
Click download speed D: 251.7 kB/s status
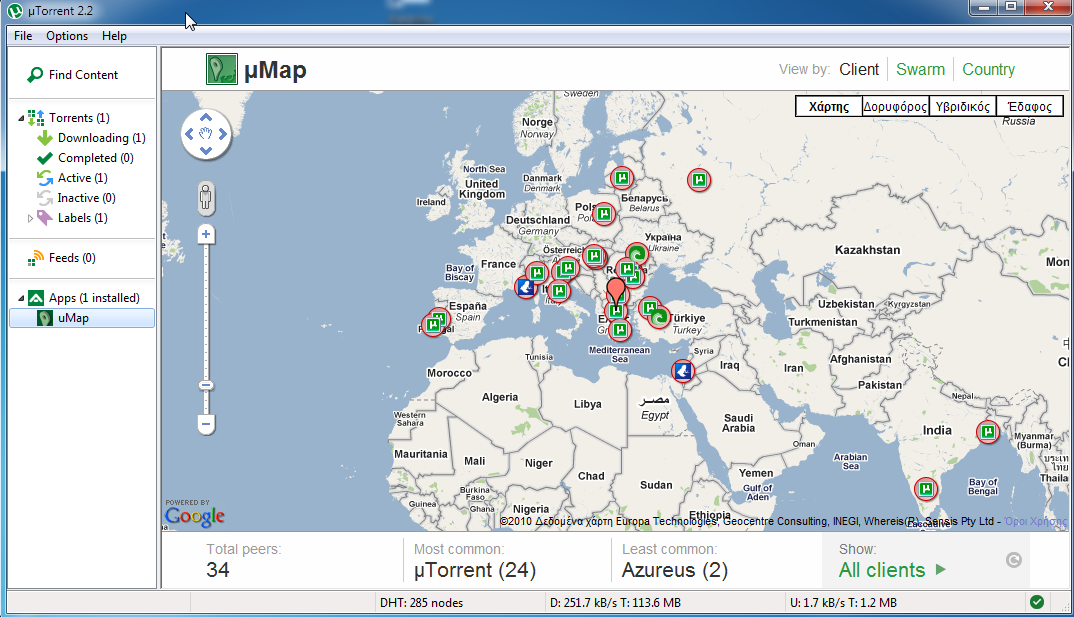(615, 603)
